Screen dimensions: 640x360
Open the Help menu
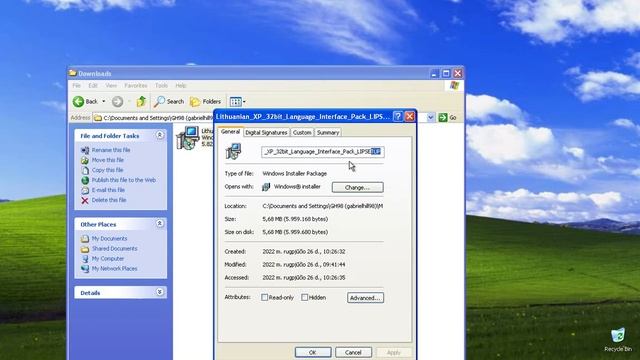181,86
